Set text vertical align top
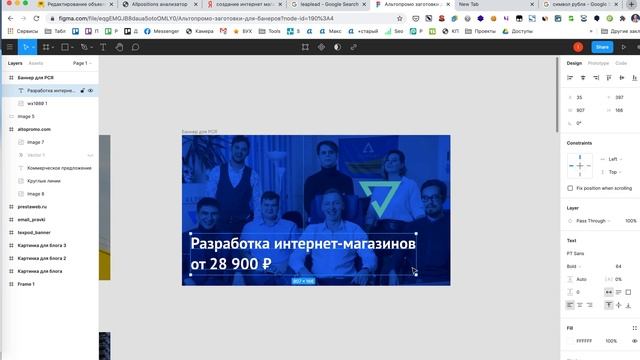640x360 pixels. coord(609,305)
